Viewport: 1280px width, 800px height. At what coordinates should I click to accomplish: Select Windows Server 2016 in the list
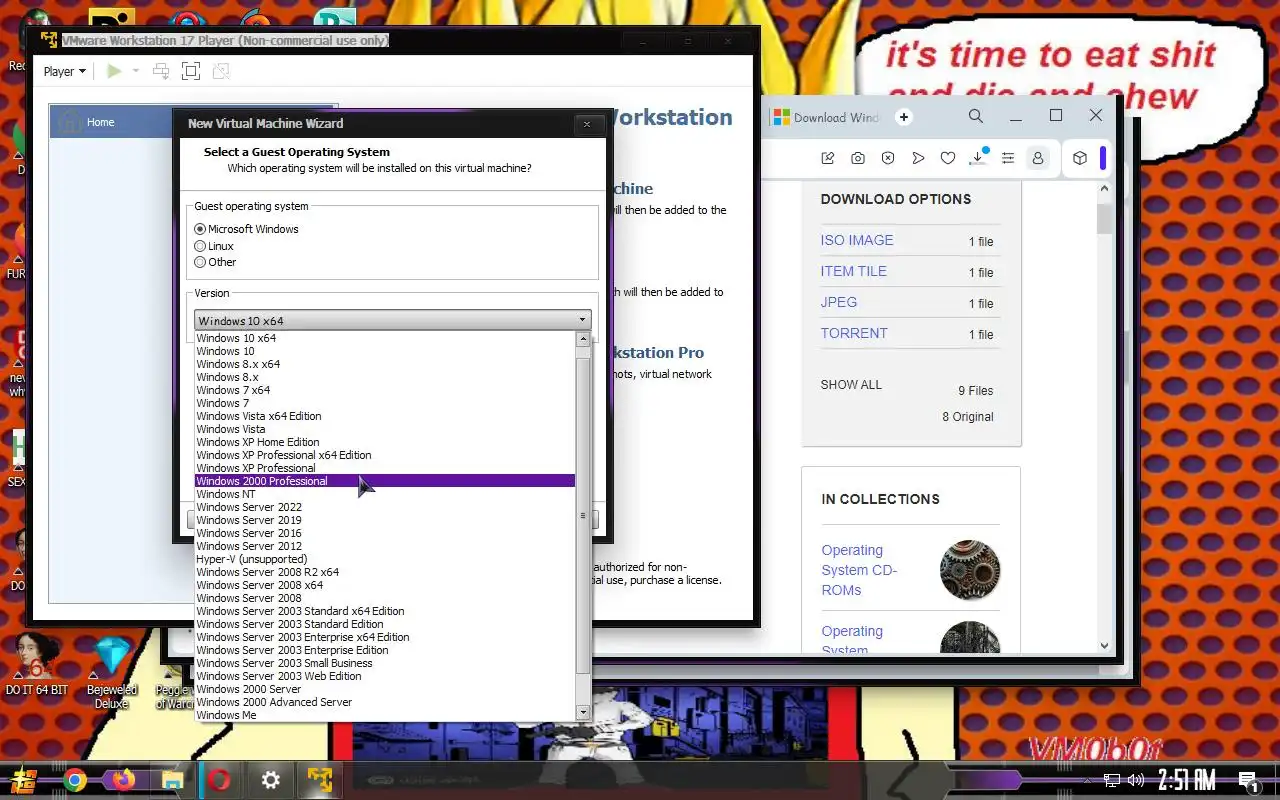tap(385, 533)
